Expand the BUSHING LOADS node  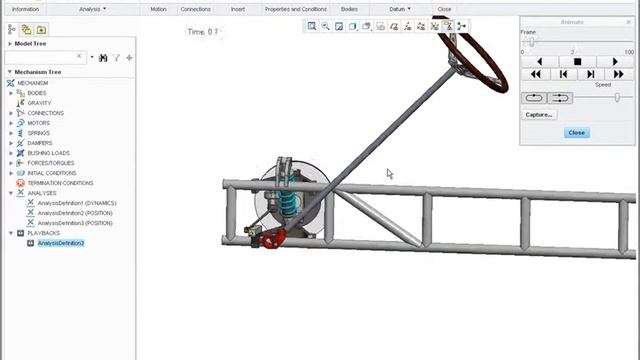pyautogui.click(x=11, y=153)
